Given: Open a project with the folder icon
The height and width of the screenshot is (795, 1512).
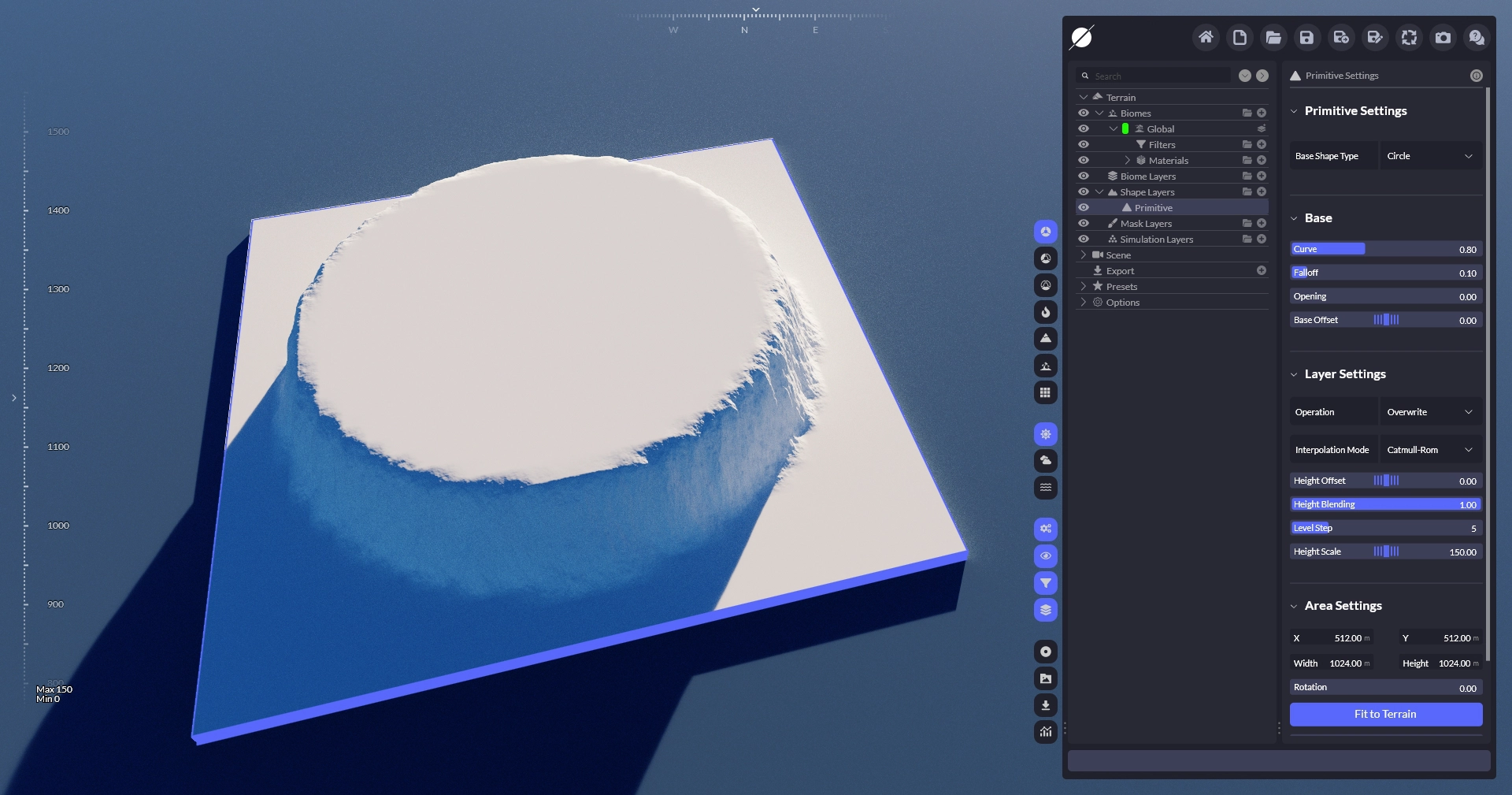Looking at the screenshot, I should click(1273, 37).
